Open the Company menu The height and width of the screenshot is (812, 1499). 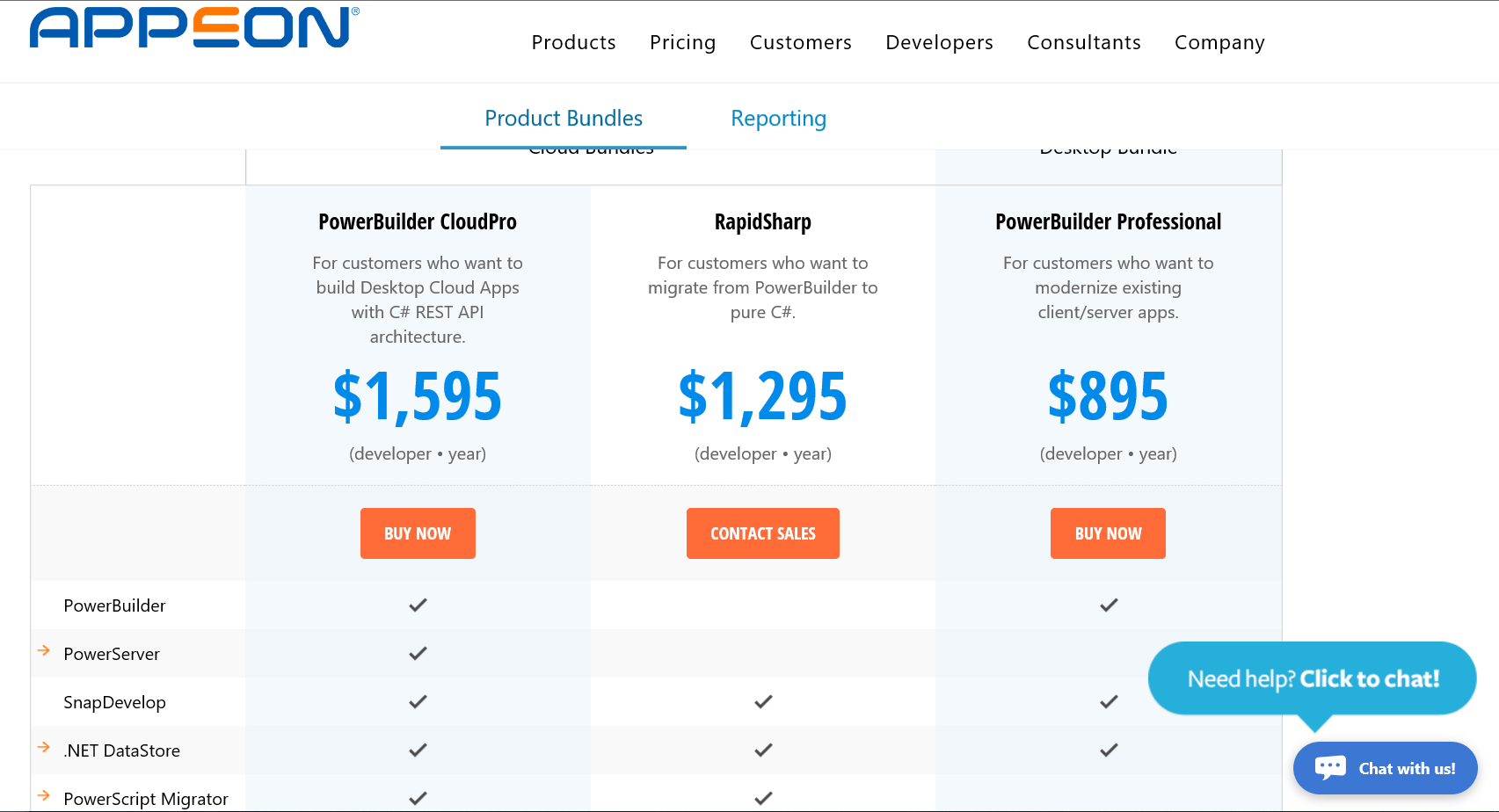(x=1219, y=42)
